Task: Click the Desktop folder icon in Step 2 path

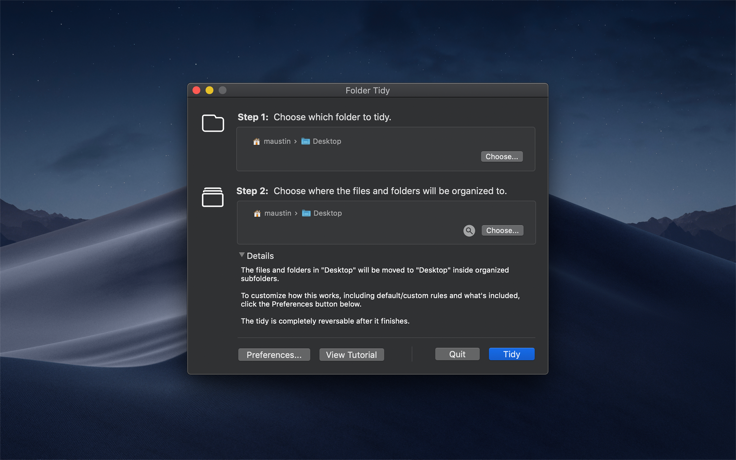Action: click(x=306, y=213)
